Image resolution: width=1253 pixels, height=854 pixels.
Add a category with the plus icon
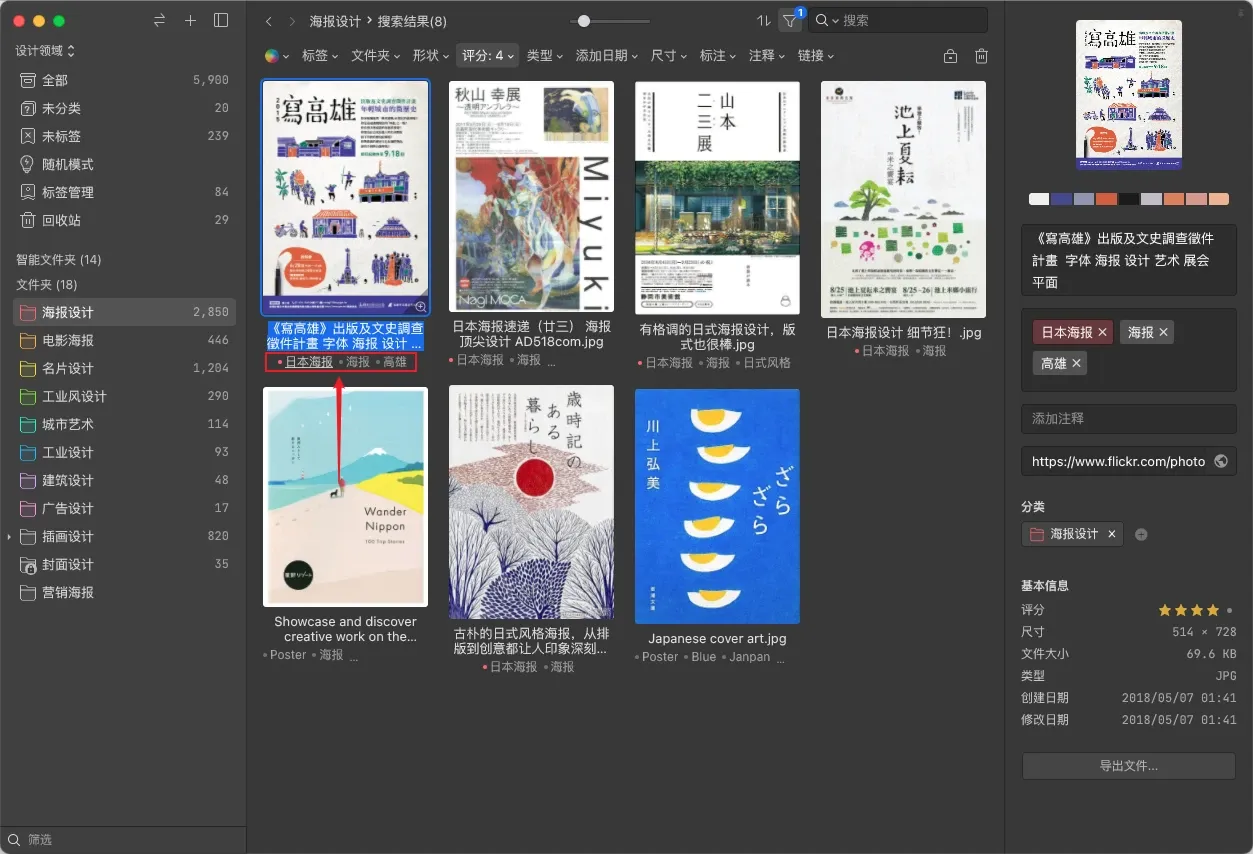coord(1141,535)
